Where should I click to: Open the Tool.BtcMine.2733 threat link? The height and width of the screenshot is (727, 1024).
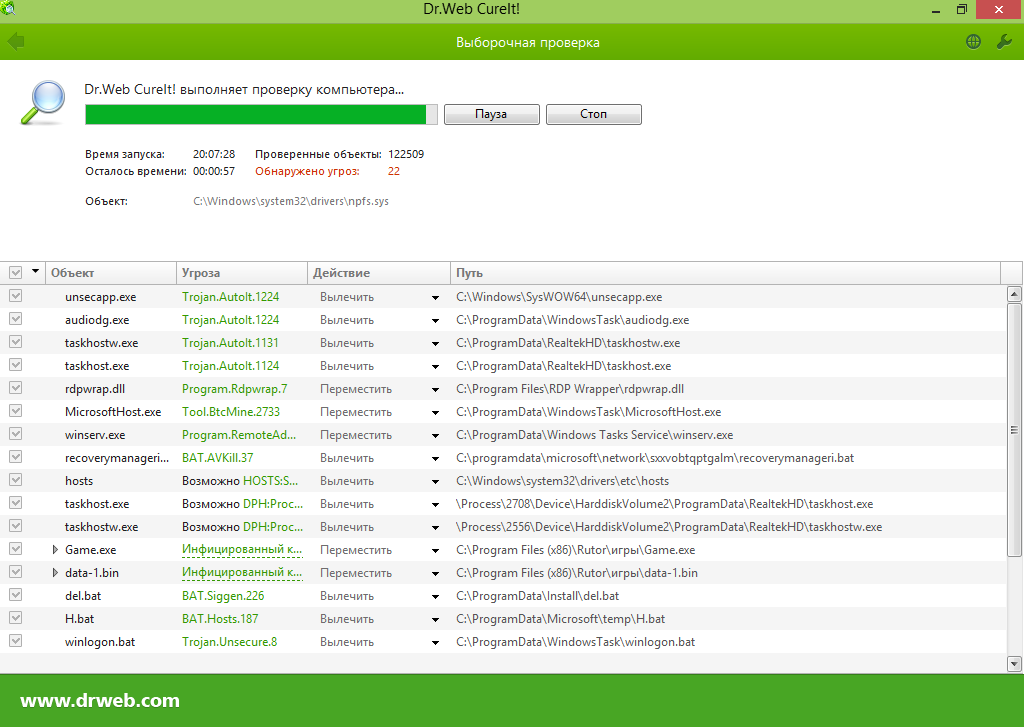coord(231,412)
